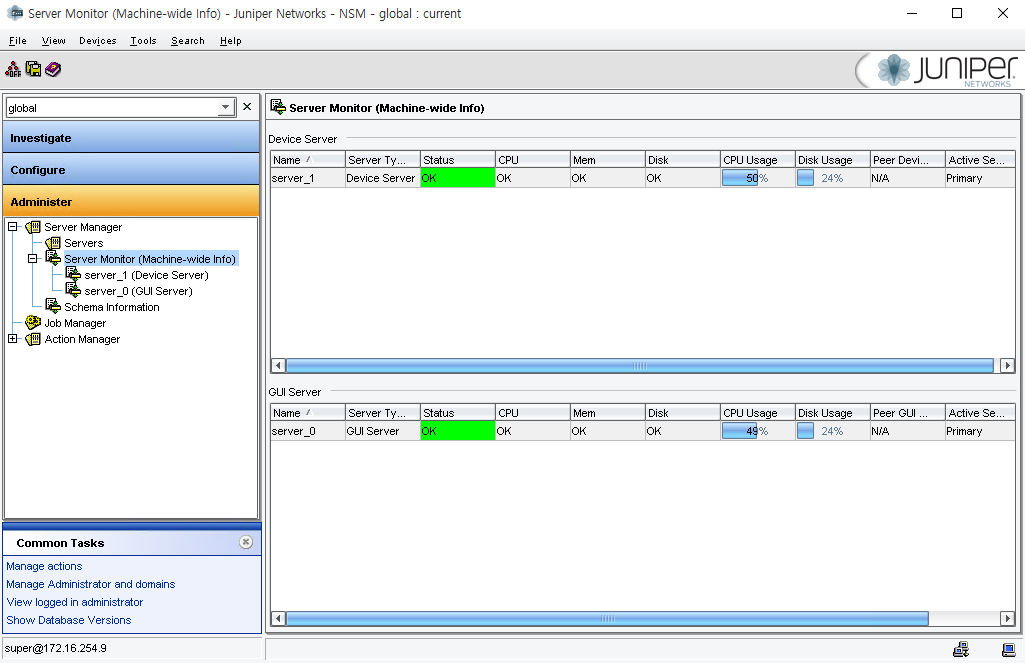Select server_0 (GUI Server) tree item

click(139, 291)
